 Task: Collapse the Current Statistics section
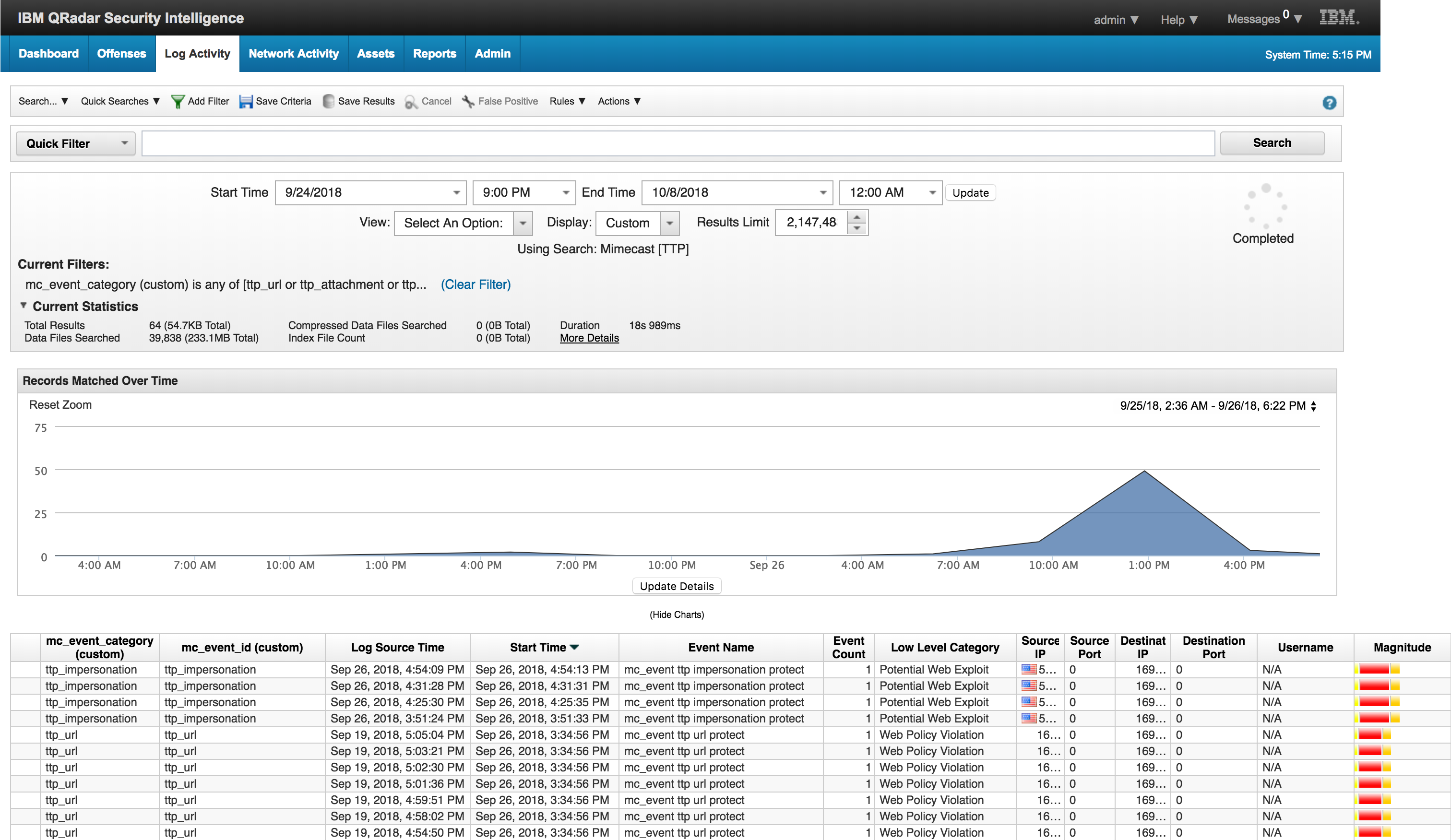(x=24, y=305)
